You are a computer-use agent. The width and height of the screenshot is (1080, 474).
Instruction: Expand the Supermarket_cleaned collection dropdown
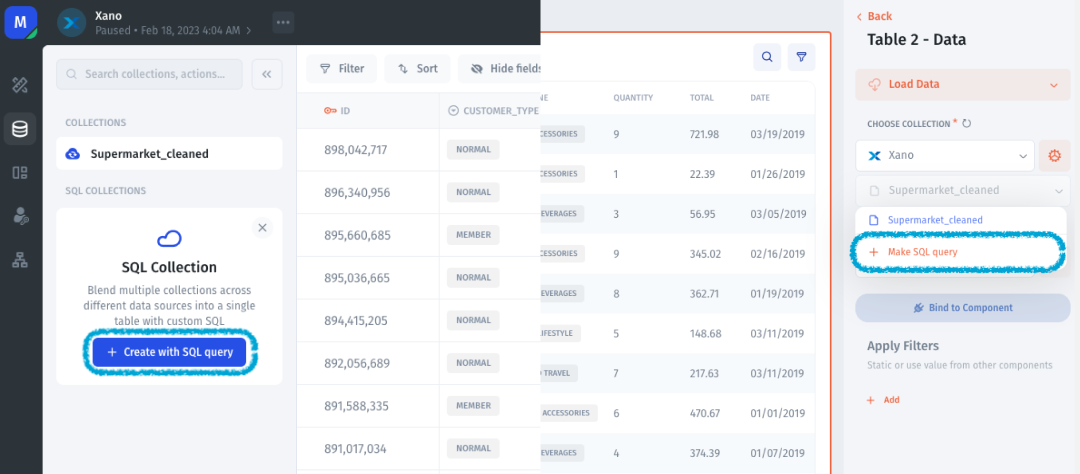pyautogui.click(x=962, y=190)
